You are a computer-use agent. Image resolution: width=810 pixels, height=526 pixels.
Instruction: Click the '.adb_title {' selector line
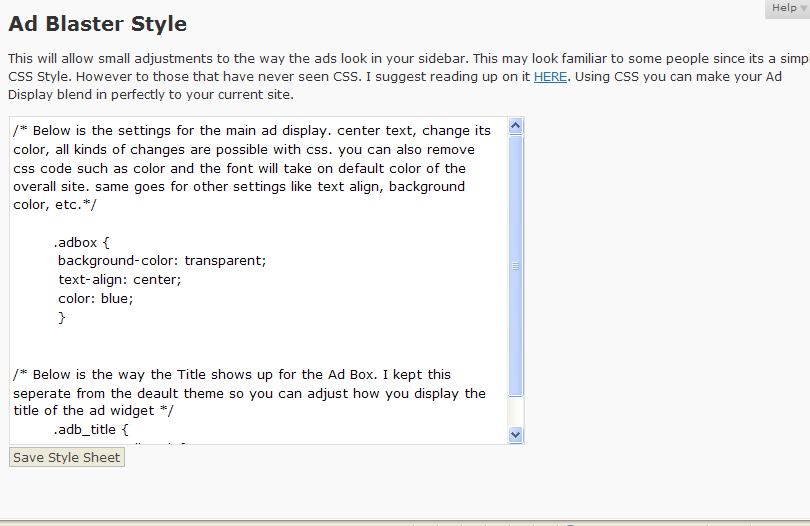90,429
